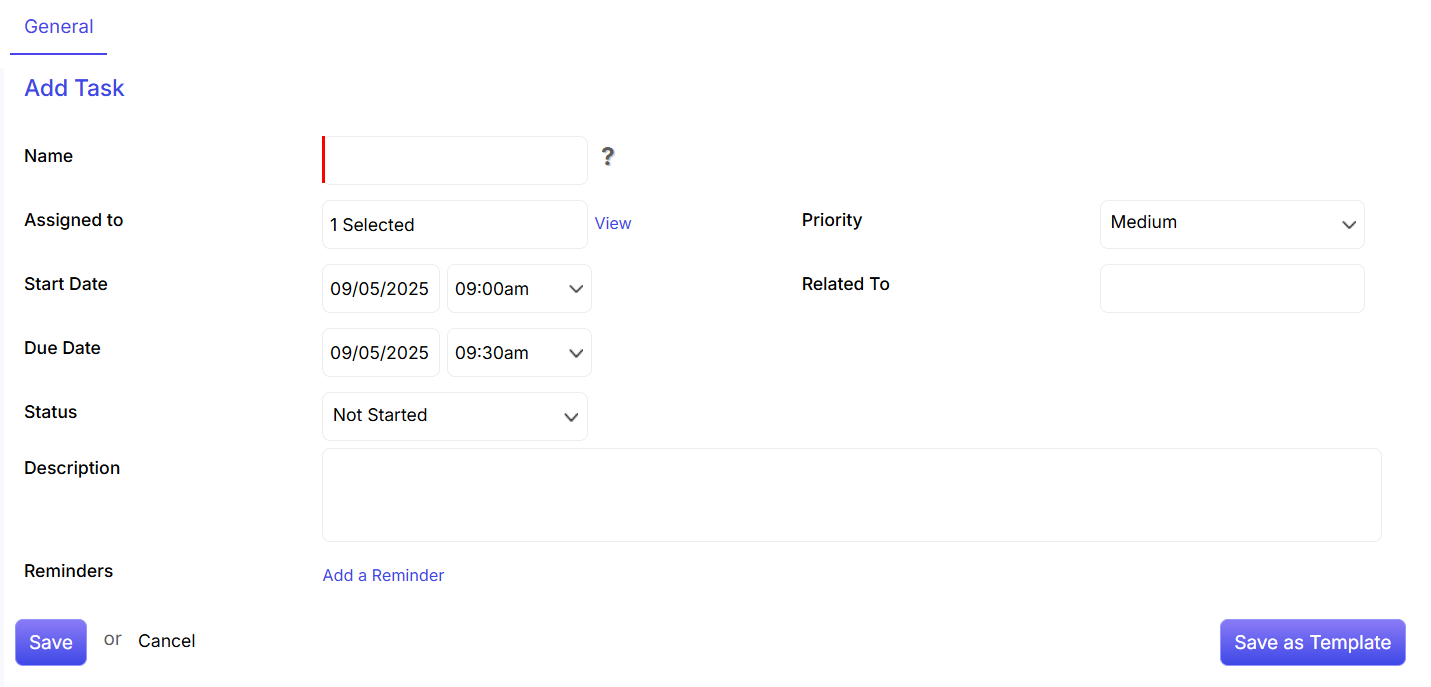Click the Priority dropdown chevron arrow

1349,225
